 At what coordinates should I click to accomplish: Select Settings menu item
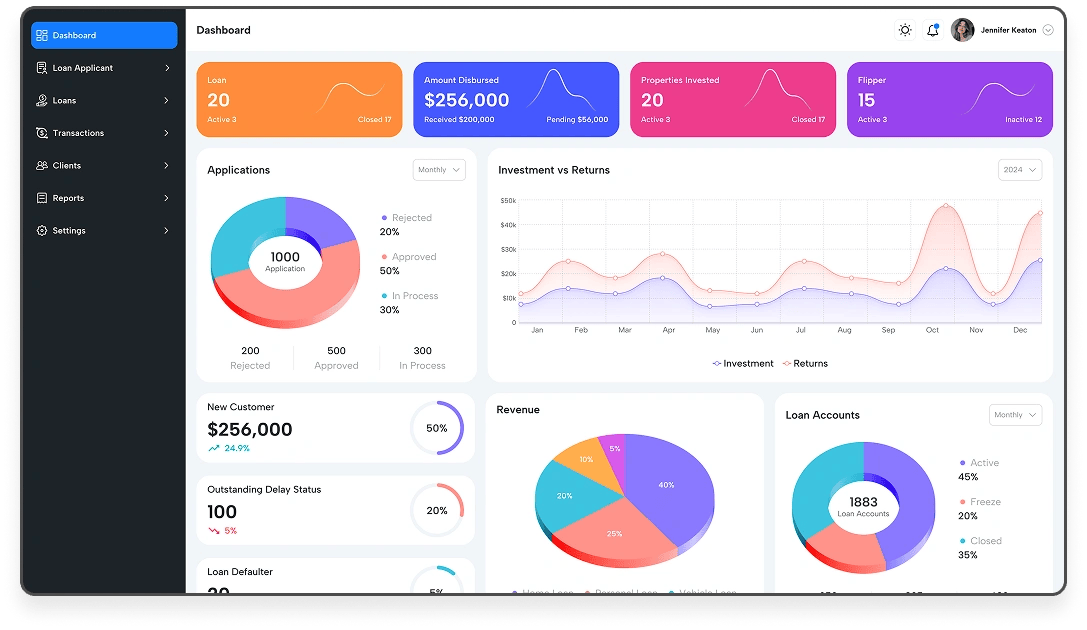[x=104, y=231]
